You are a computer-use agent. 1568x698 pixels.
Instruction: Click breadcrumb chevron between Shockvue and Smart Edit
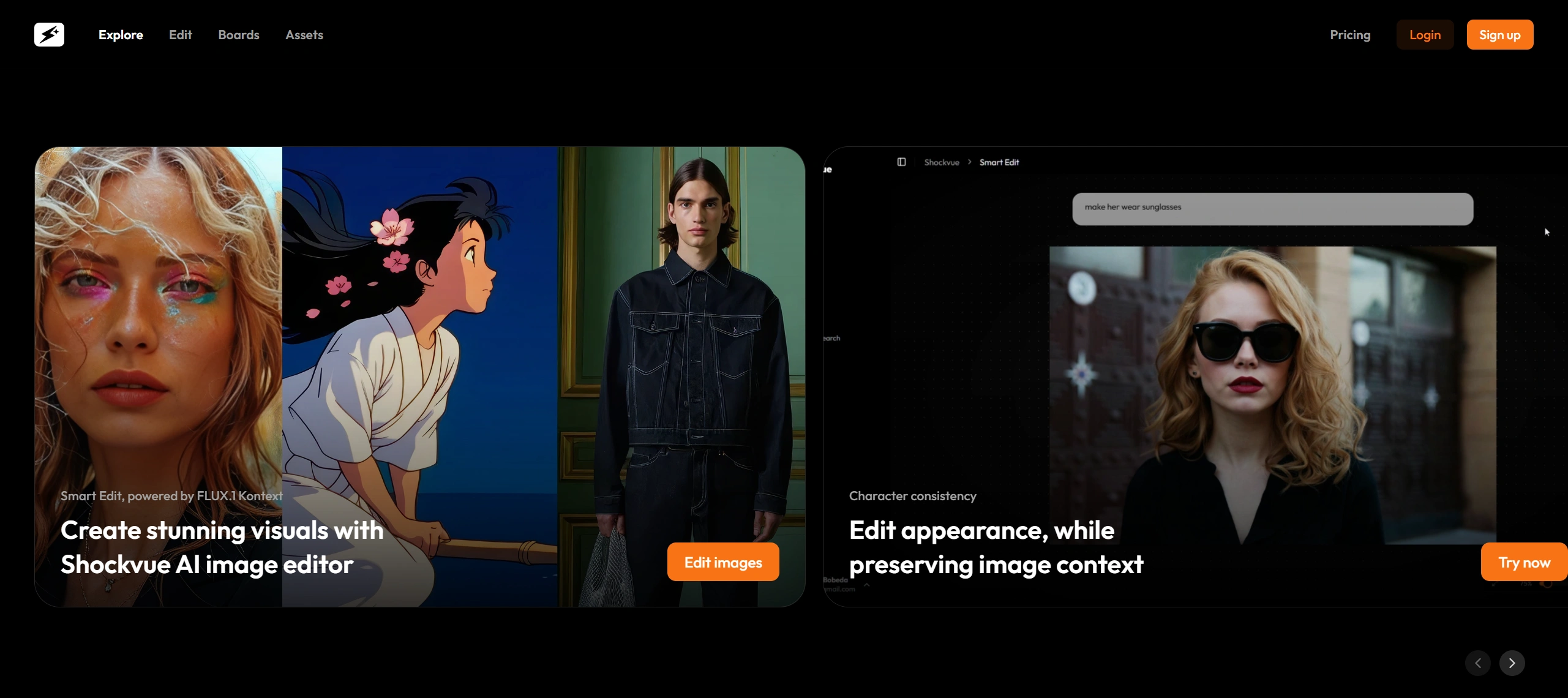tap(969, 162)
